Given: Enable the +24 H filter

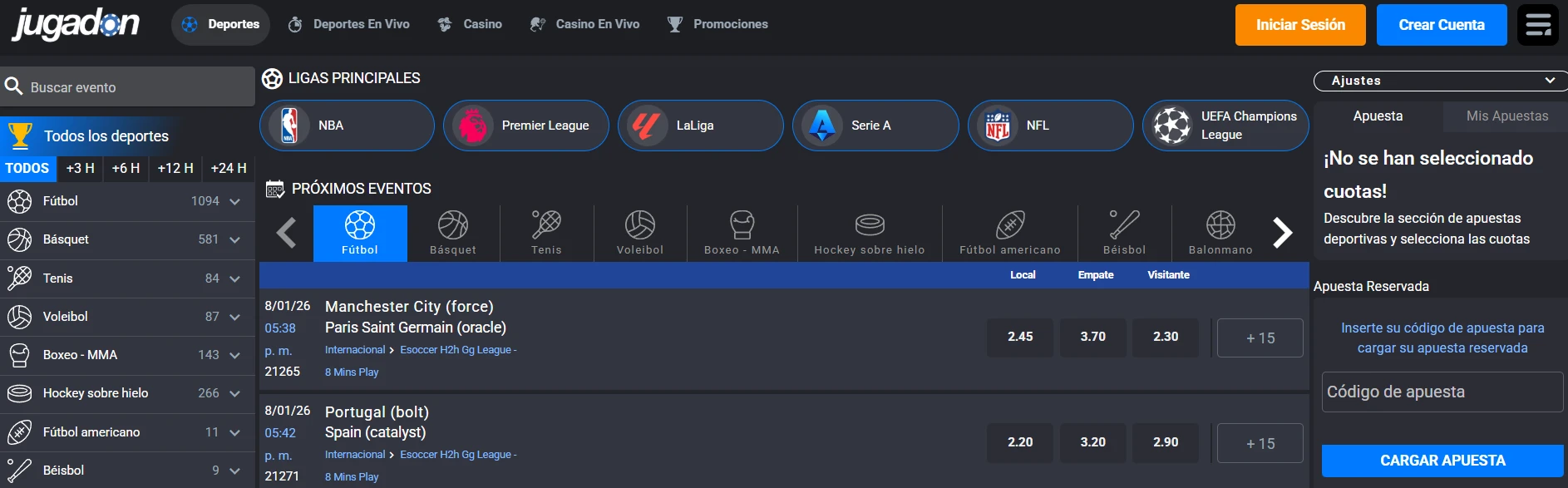Looking at the screenshot, I should (227, 168).
